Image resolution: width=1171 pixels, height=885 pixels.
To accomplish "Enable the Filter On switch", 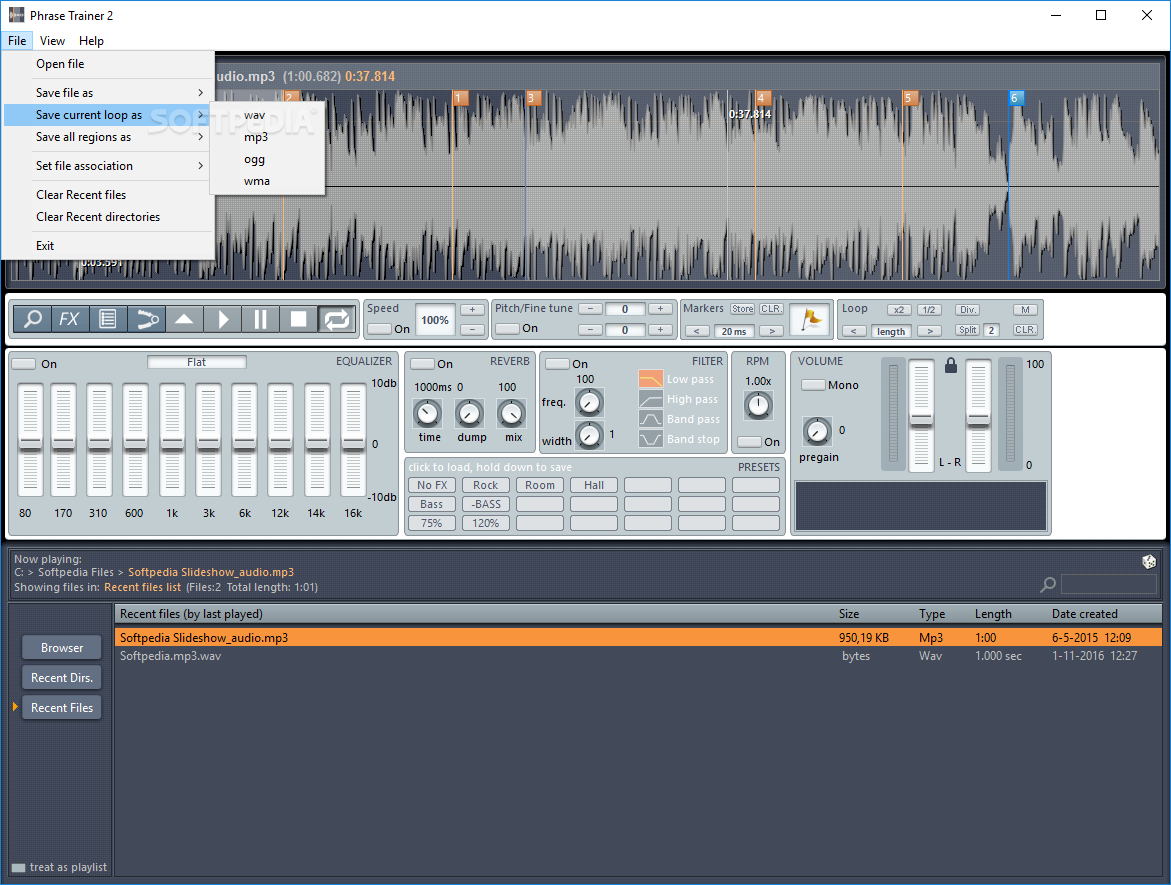I will click(557, 364).
